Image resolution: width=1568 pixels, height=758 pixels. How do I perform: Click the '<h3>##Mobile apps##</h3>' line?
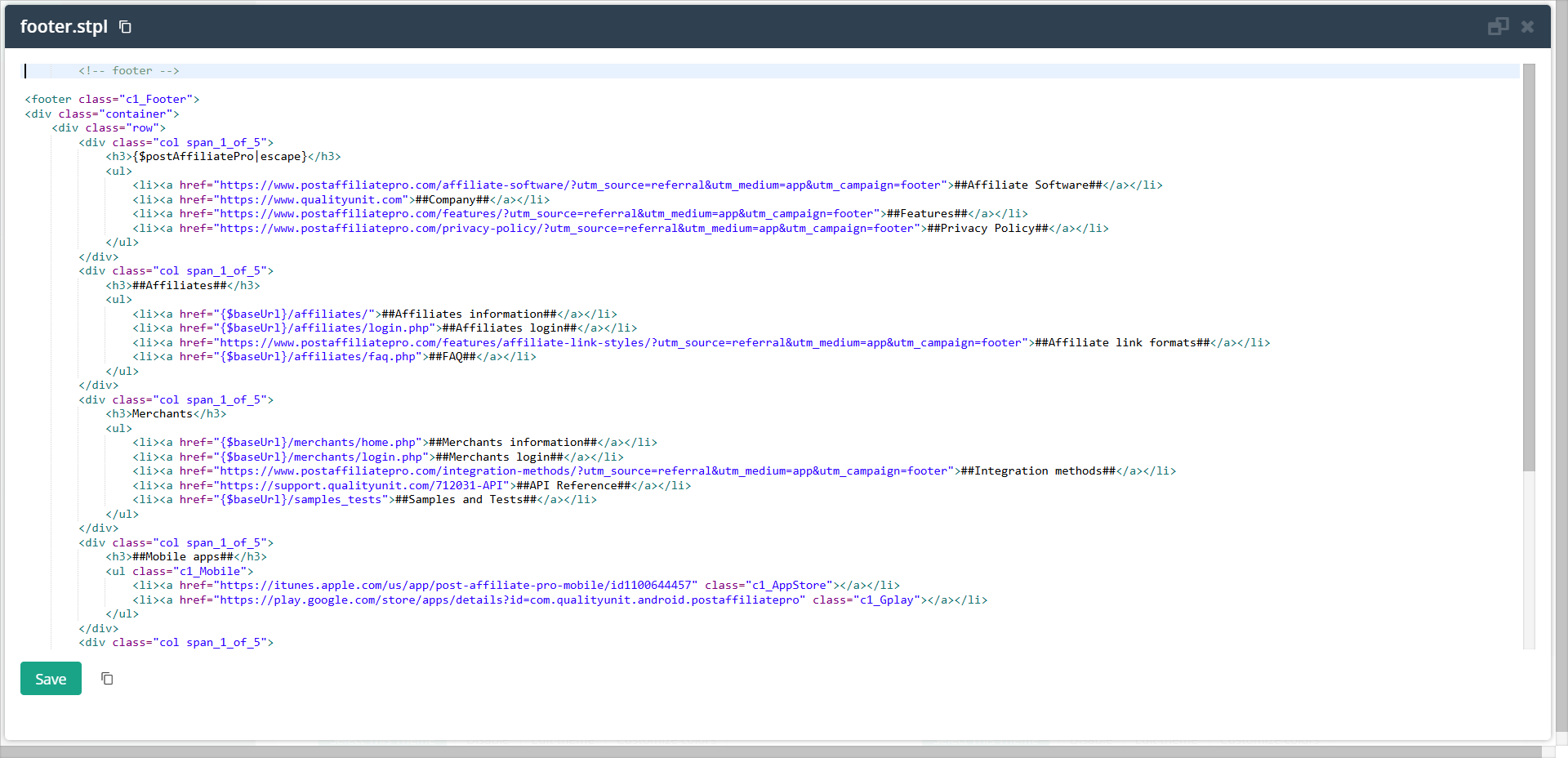click(186, 557)
